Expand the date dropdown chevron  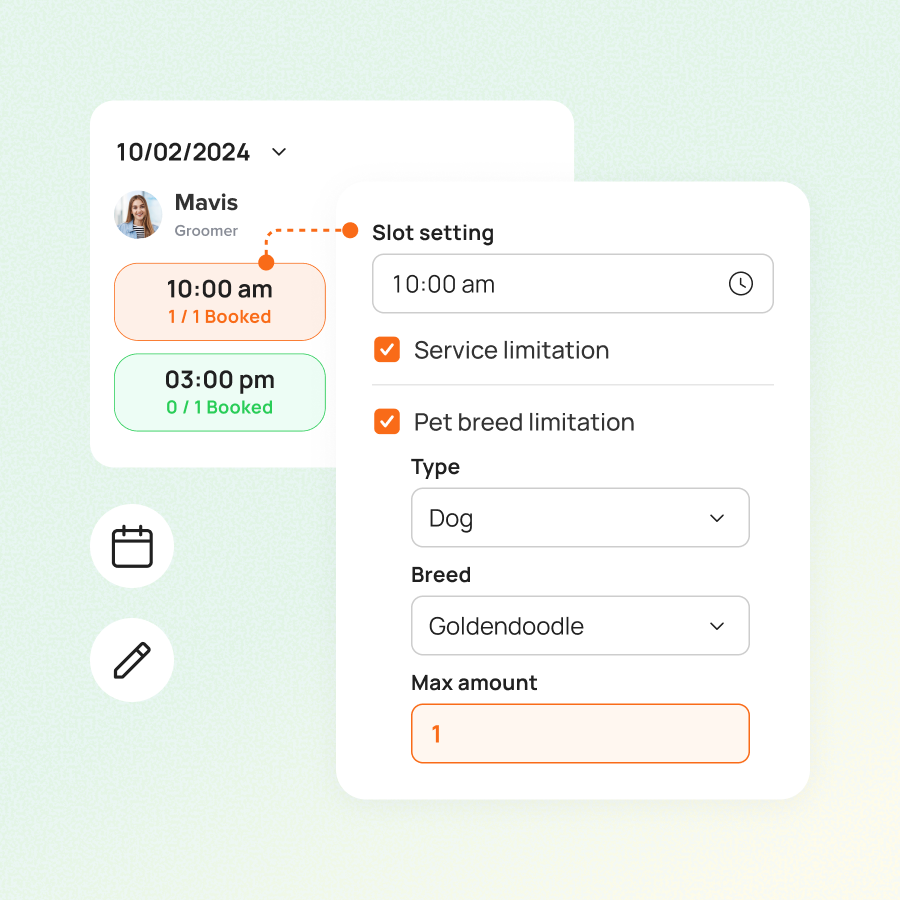[x=280, y=152]
